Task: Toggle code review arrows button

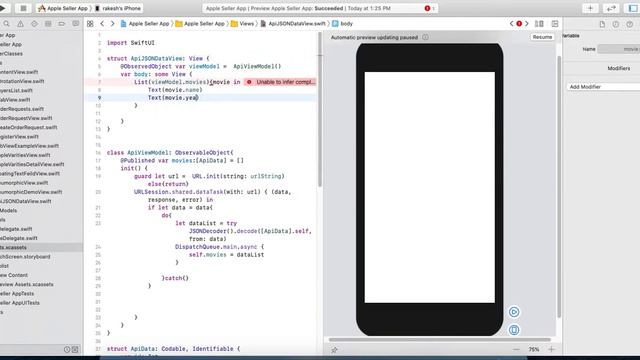Action: pyautogui.click(x=611, y=8)
